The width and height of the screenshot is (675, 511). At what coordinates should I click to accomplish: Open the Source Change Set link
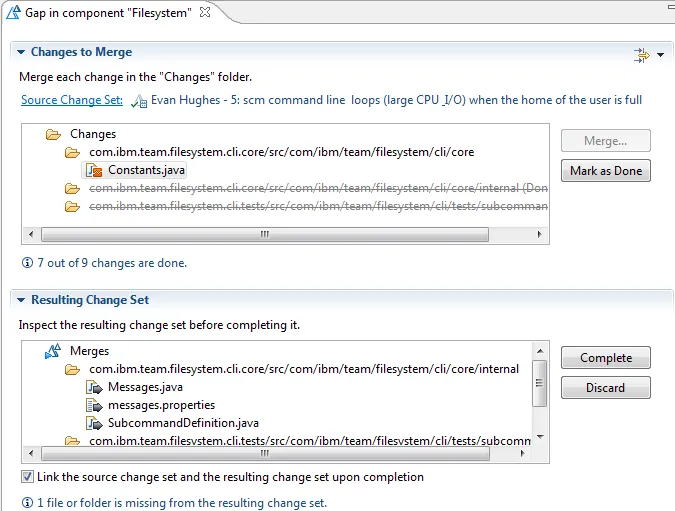(x=72, y=100)
